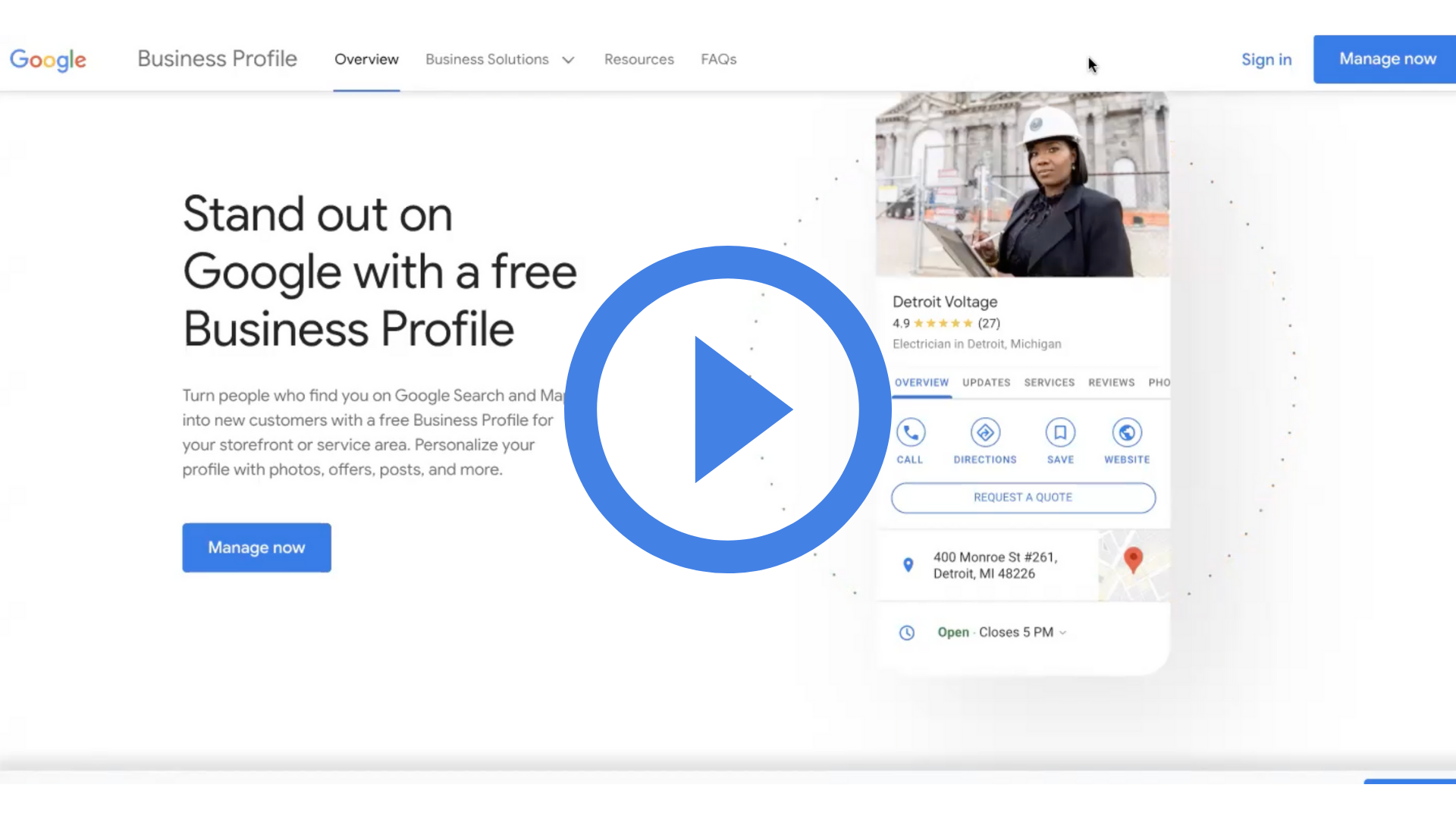Click the location pin beside the address
This screenshot has height=819, width=1456.
coord(908,565)
